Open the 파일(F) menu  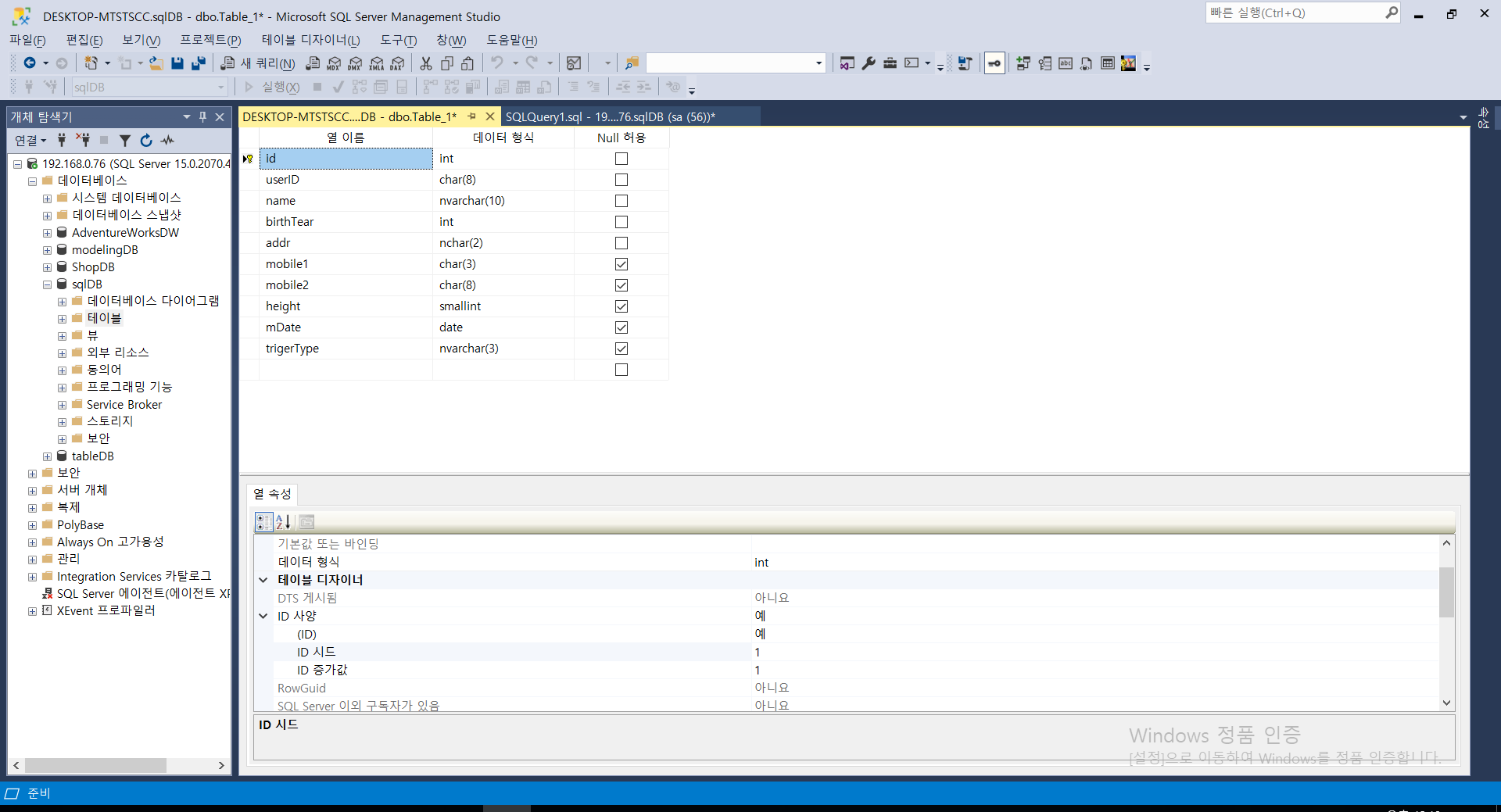[x=27, y=40]
